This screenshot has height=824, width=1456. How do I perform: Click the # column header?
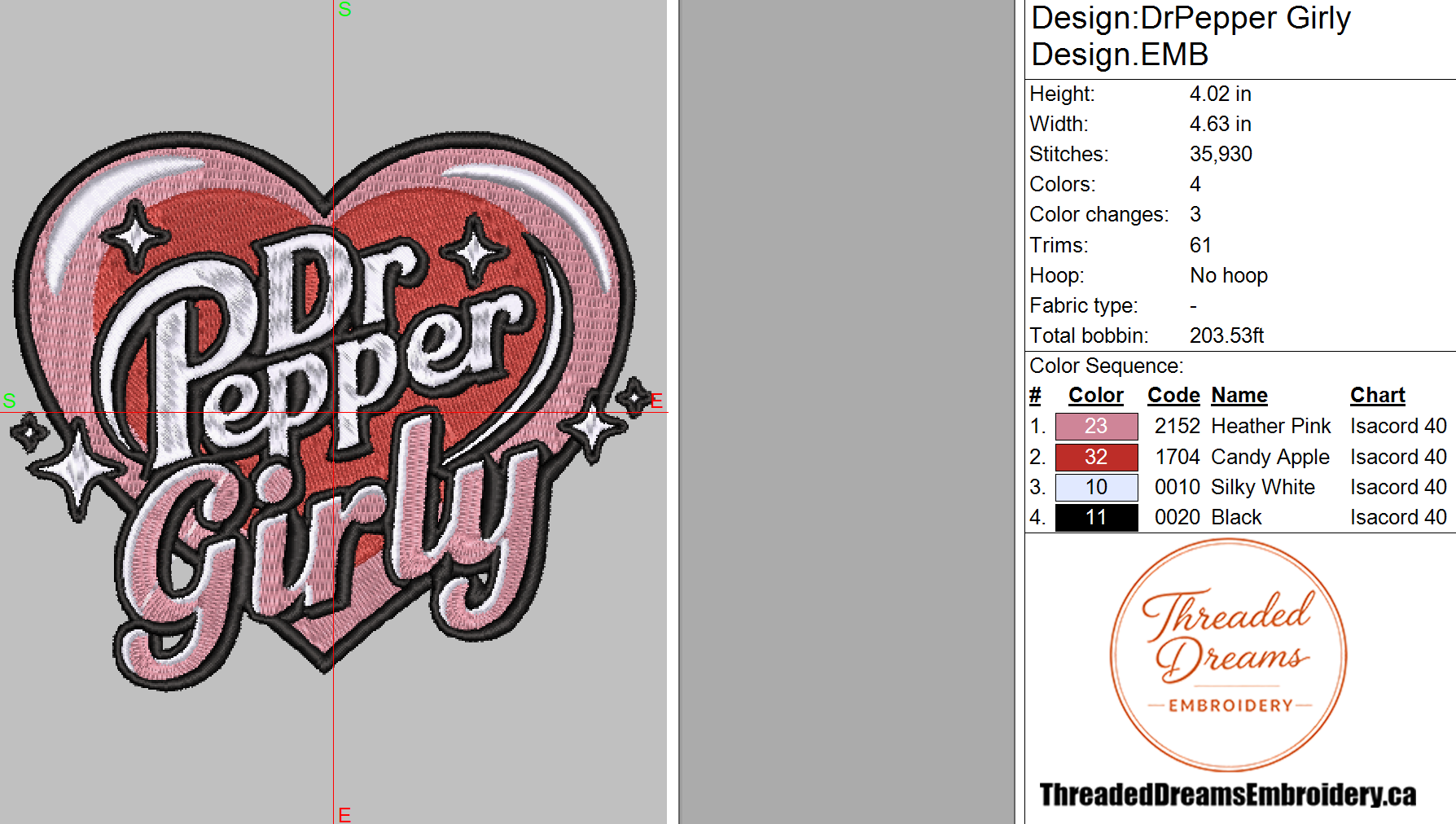point(1035,395)
